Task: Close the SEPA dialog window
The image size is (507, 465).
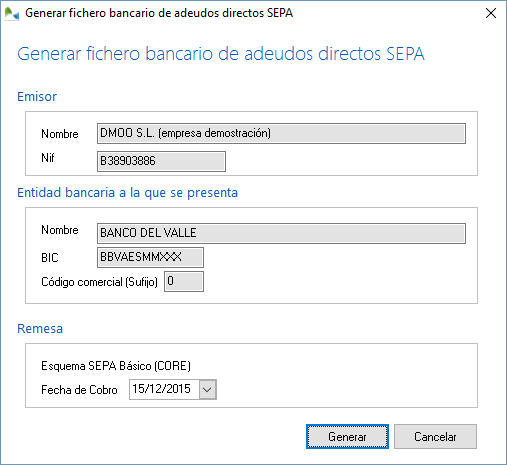Action: (491, 13)
